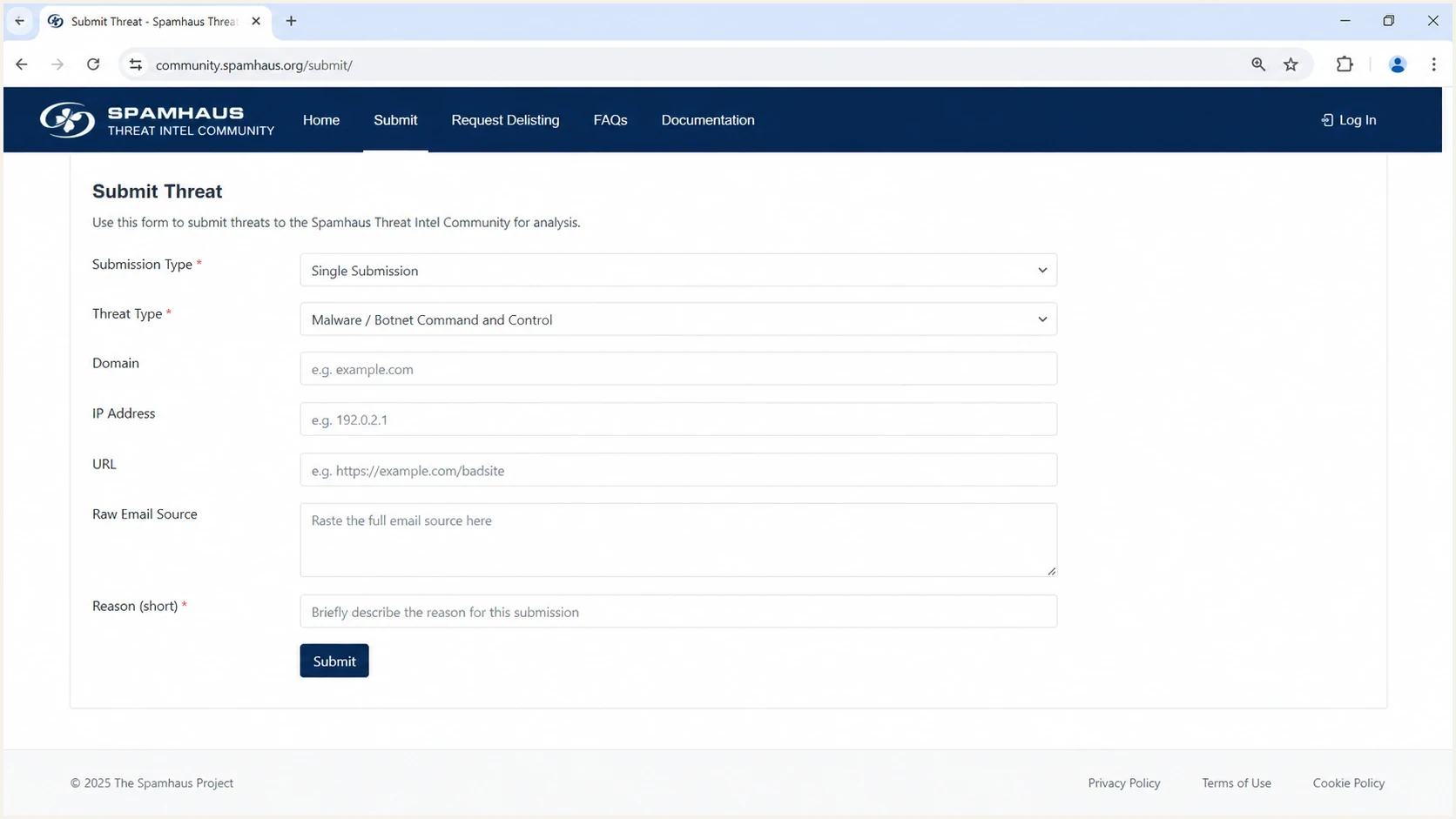Click the Log In icon link
The width and height of the screenshot is (1456, 819).
tap(1348, 120)
